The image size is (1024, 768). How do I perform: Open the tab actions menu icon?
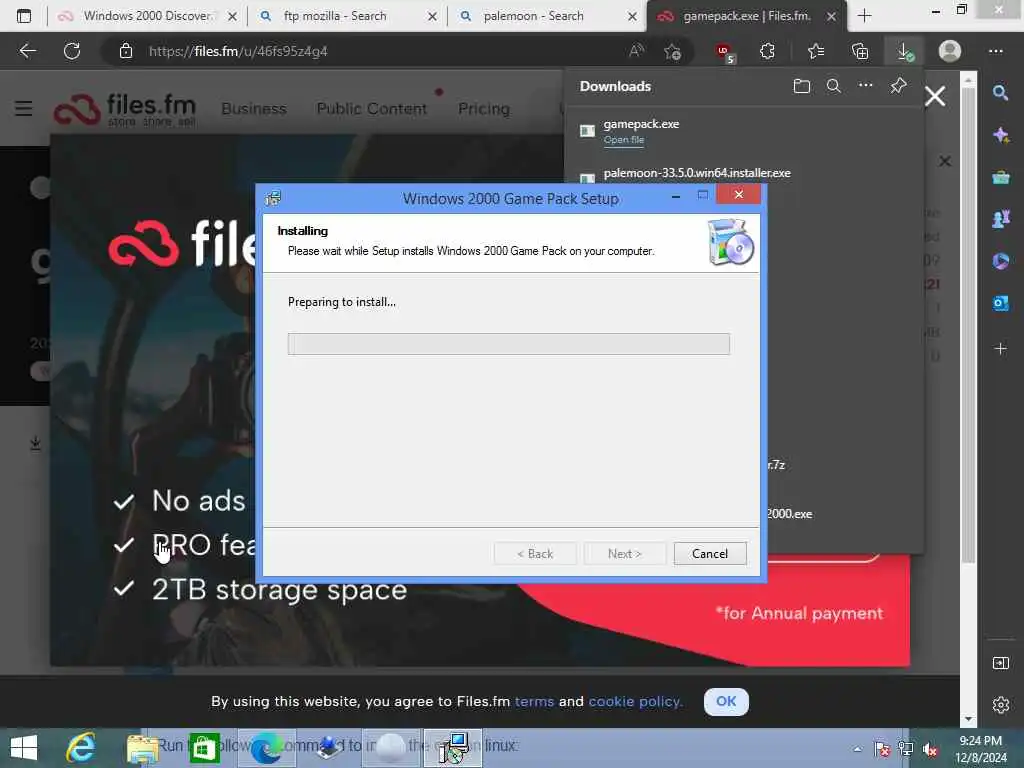[x=24, y=16]
